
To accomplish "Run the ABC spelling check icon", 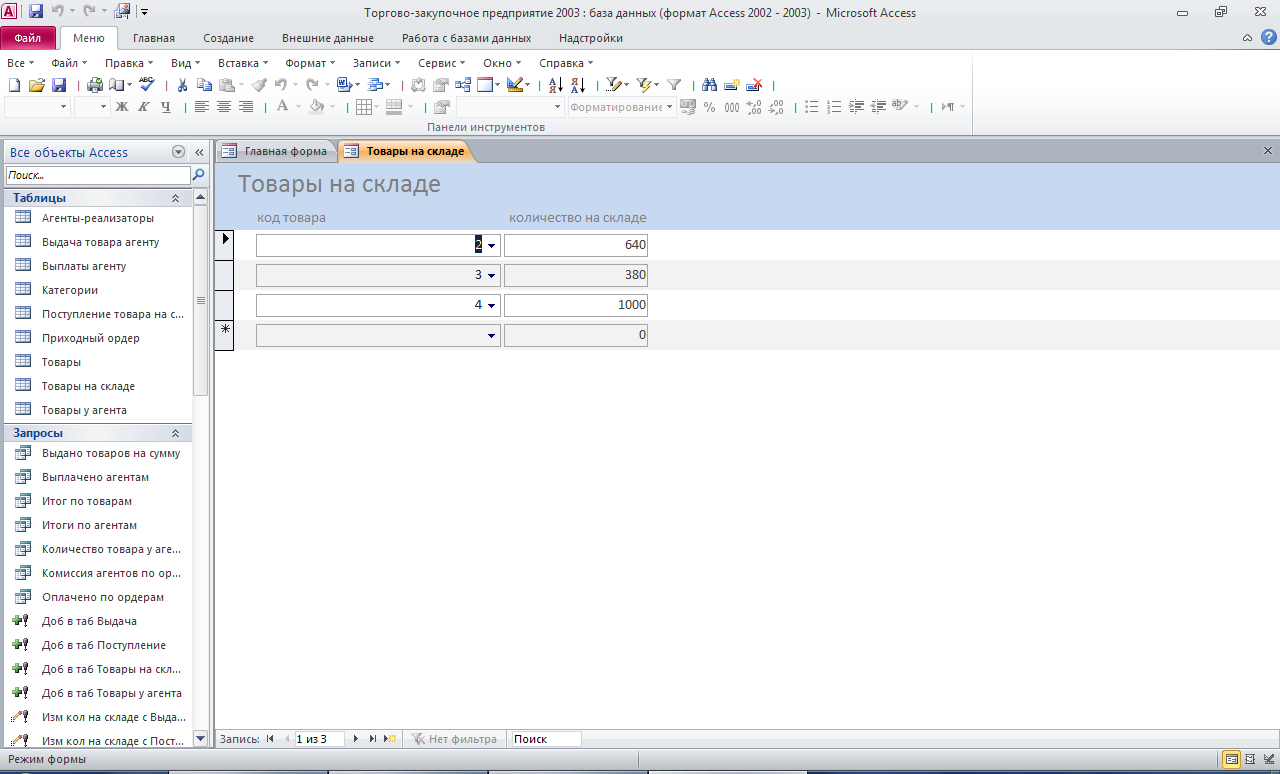I will (146, 84).
